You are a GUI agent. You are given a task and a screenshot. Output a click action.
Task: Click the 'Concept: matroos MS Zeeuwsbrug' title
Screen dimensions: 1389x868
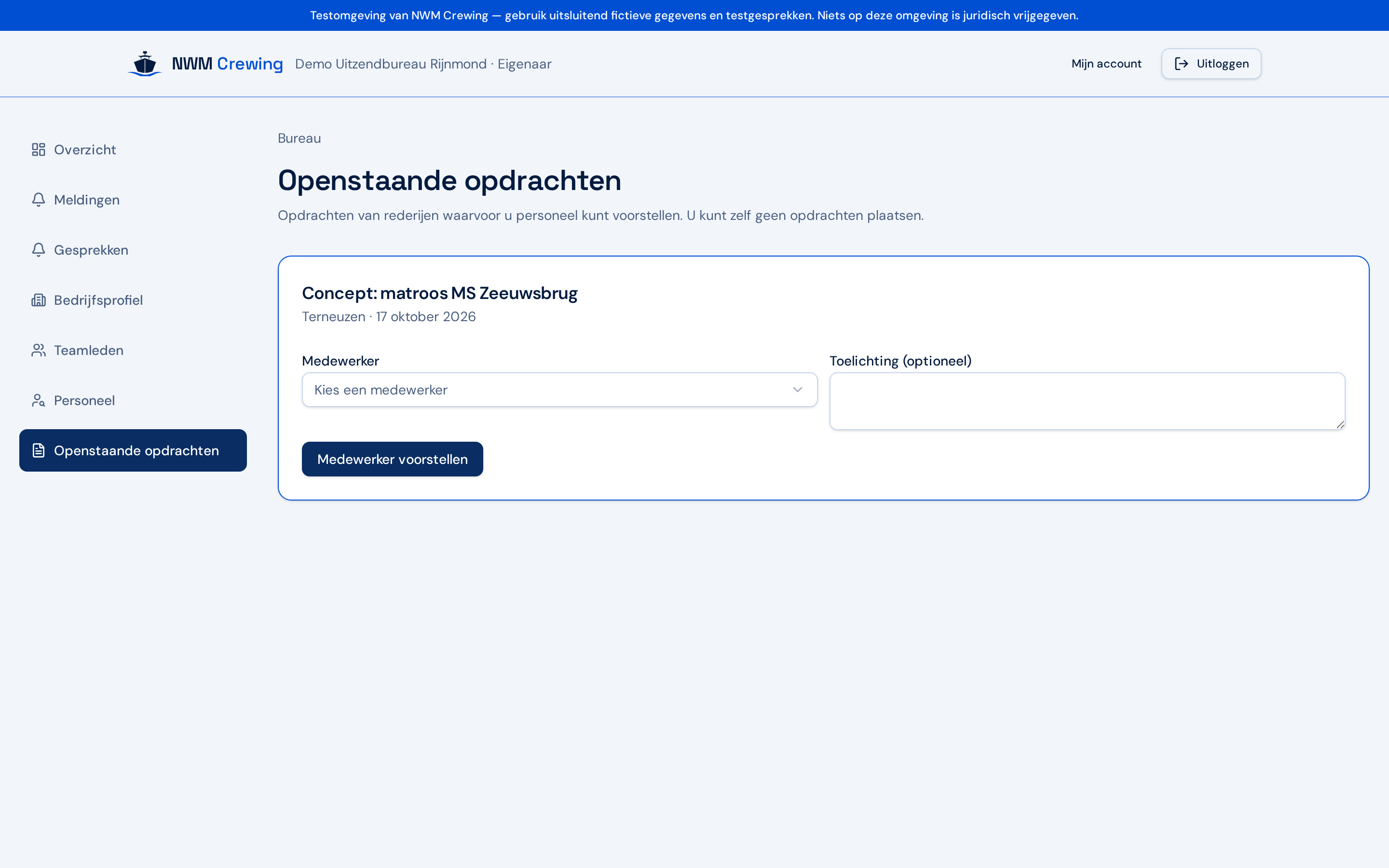point(440,293)
